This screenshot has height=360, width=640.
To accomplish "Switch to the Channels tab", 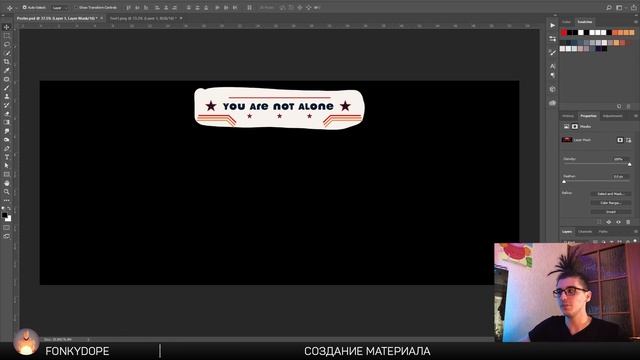I will coord(585,231).
